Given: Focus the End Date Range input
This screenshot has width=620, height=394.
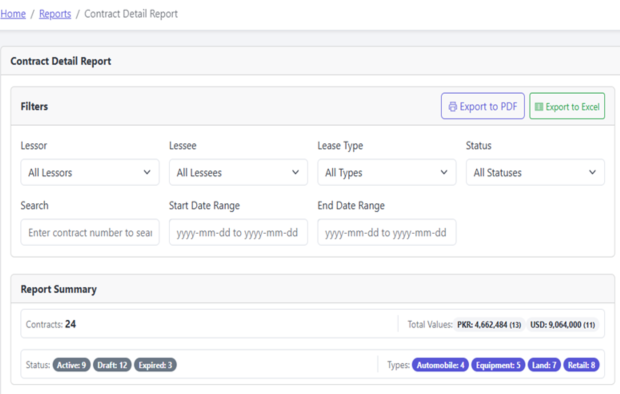Looking at the screenshot, I should 387,232.
